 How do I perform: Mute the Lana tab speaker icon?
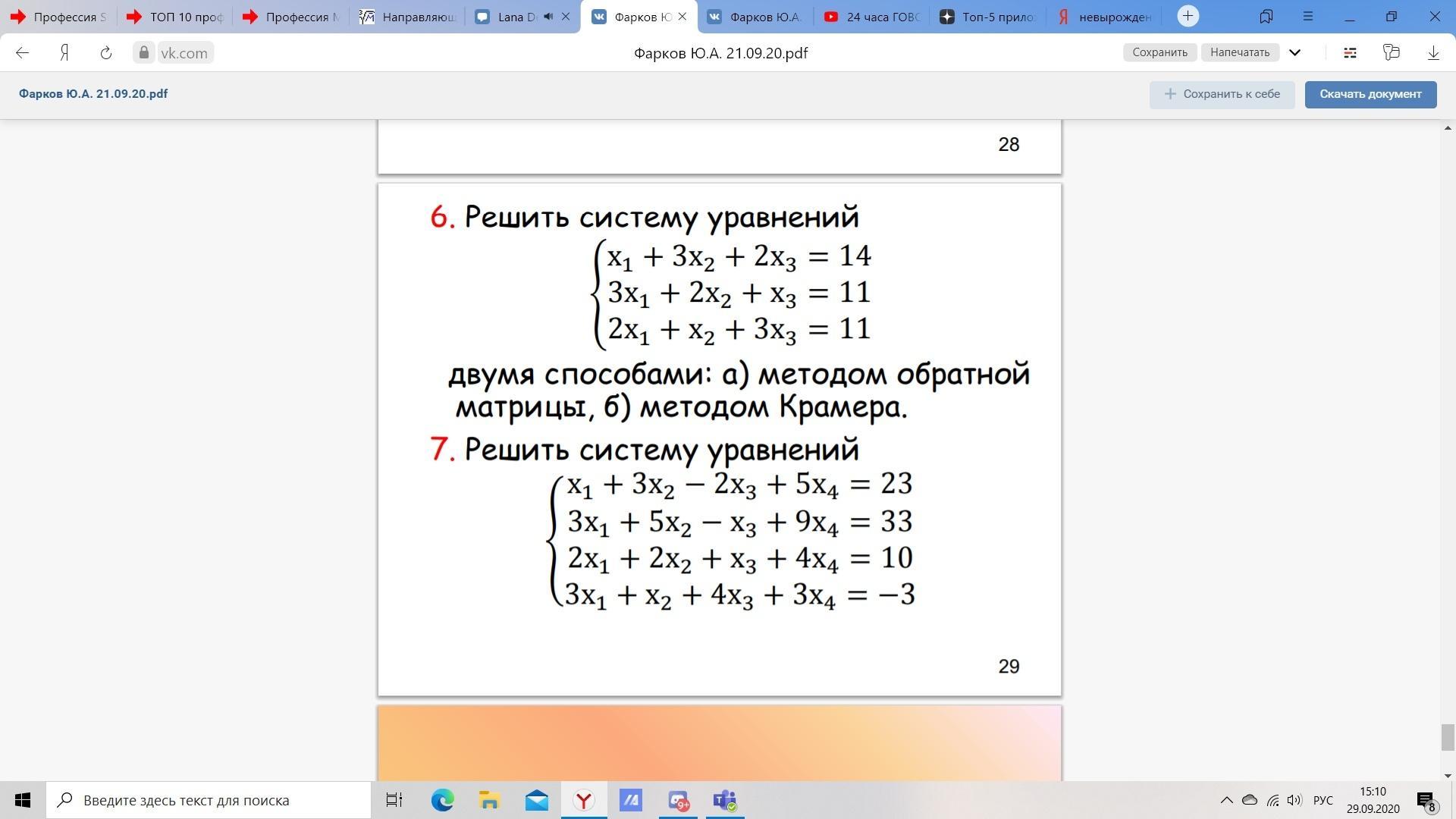tap(548, 16)
